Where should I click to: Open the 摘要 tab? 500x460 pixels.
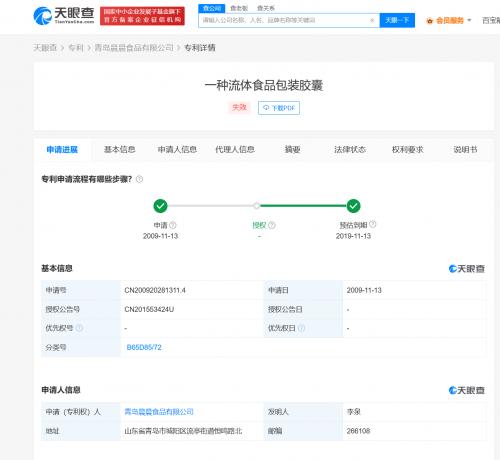click(x=292, y=149)
